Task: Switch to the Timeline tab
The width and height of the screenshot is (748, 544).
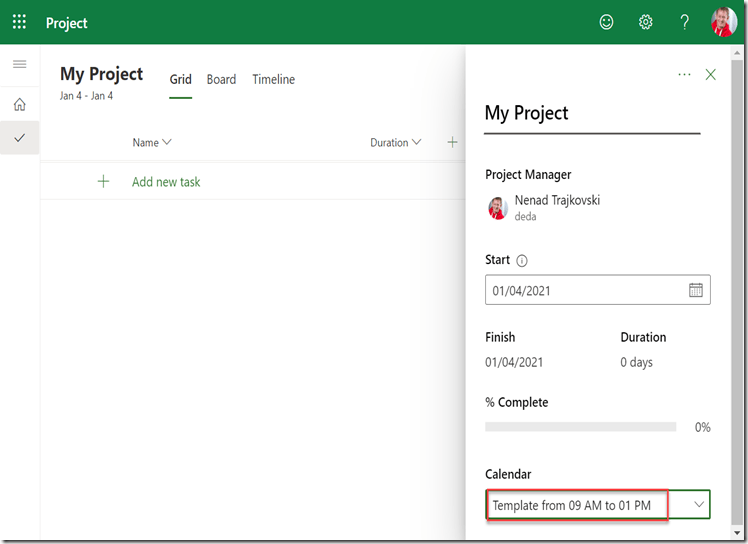Action: point(273,79)
